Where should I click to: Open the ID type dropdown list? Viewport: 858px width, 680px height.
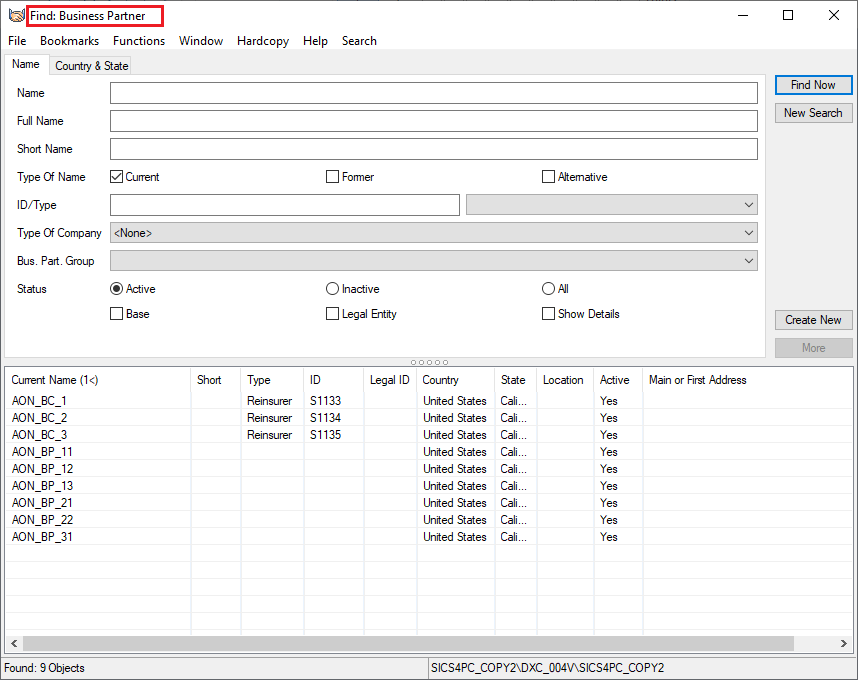[749, 205]
